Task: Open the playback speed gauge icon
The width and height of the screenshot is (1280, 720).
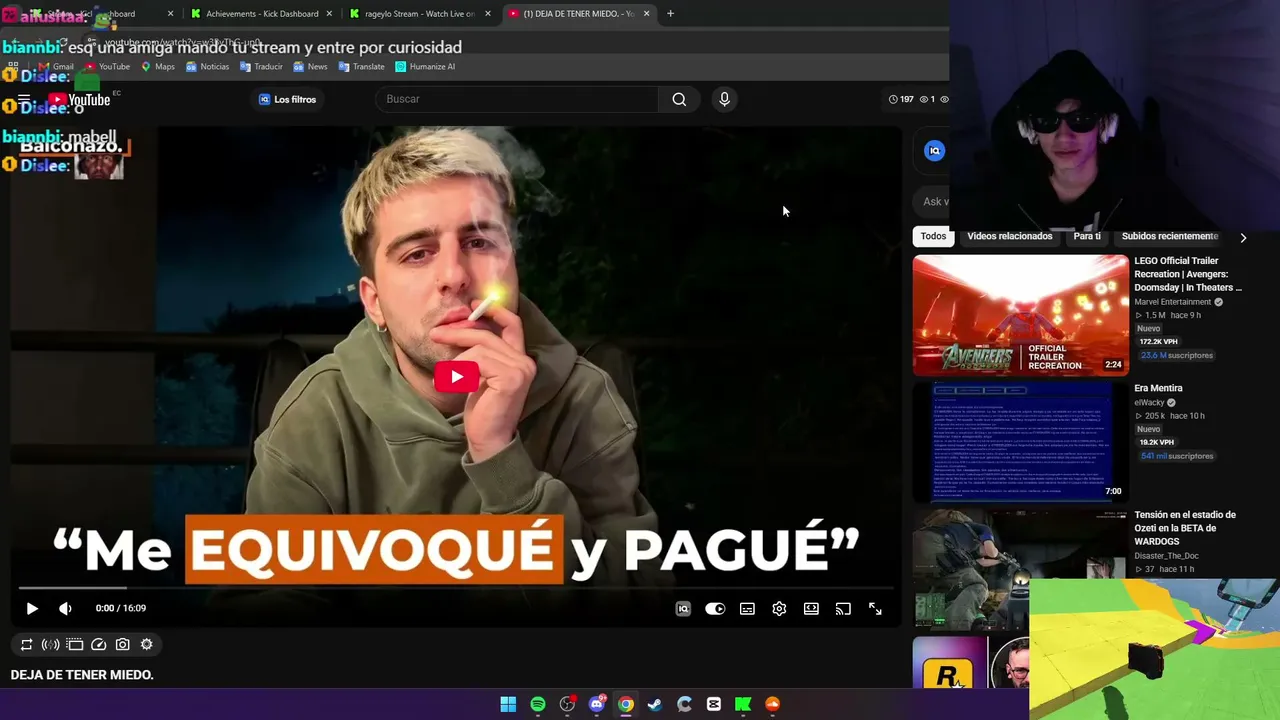Action: (x=99, y=645)
